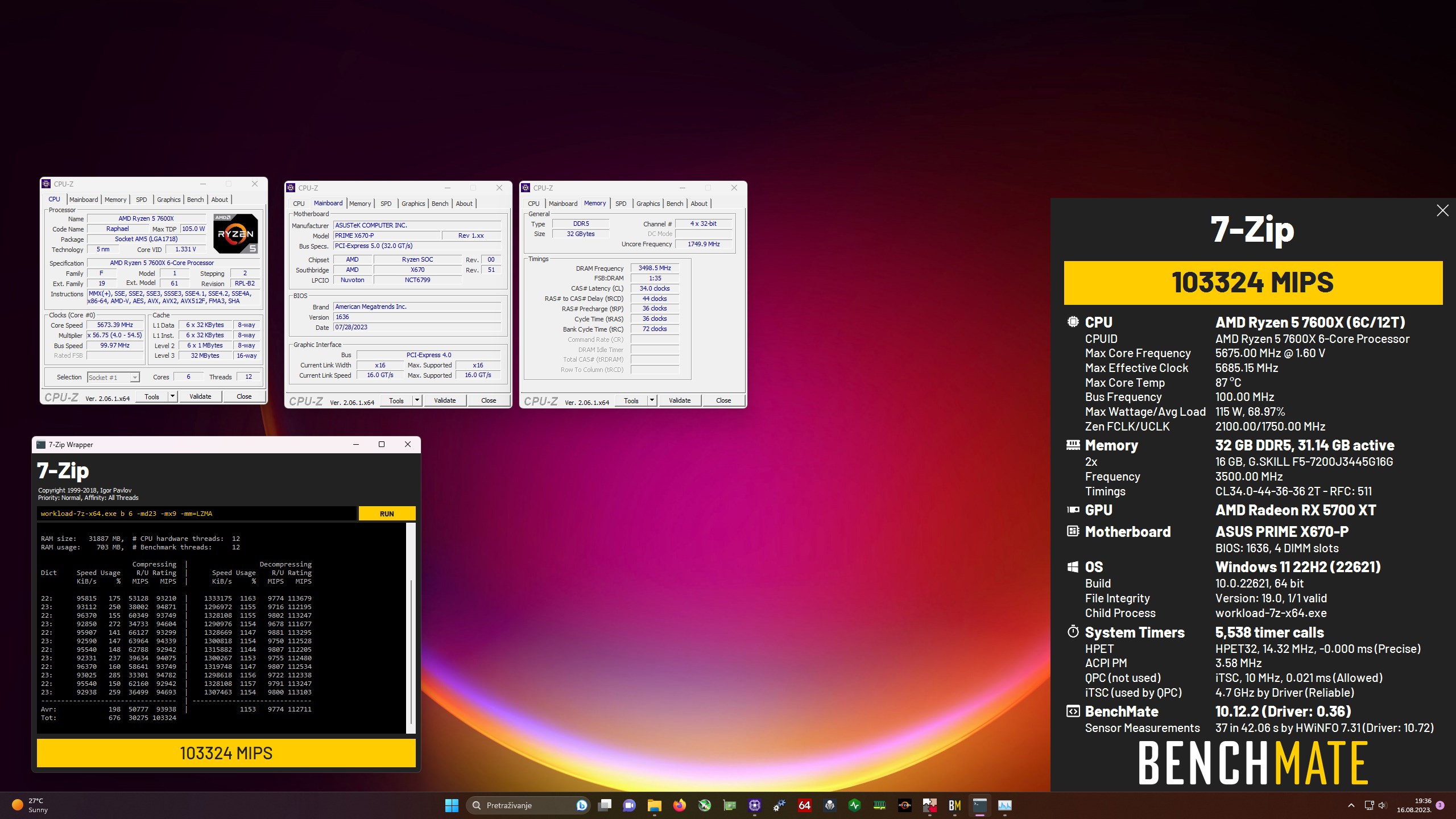Show hidden tray icons chevron
Screen dimensions: 1456x819
click(1351, 805)
